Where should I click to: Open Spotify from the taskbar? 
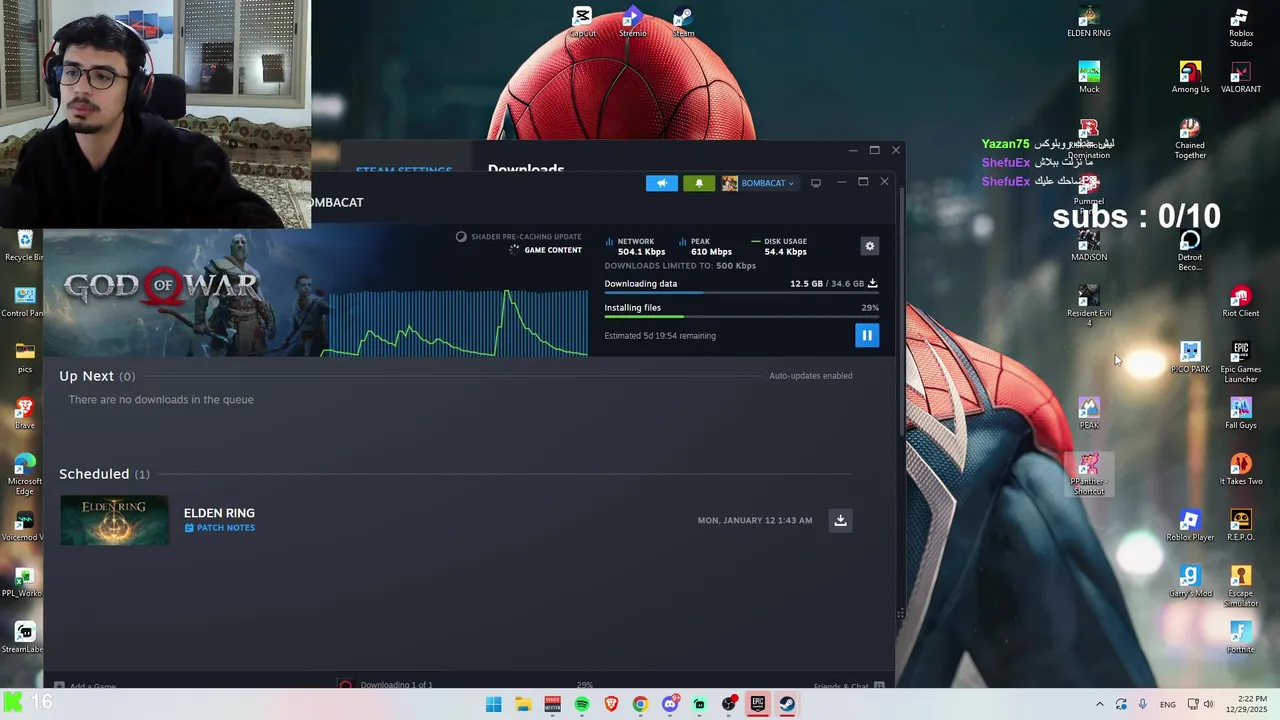[x=582, y=704]
